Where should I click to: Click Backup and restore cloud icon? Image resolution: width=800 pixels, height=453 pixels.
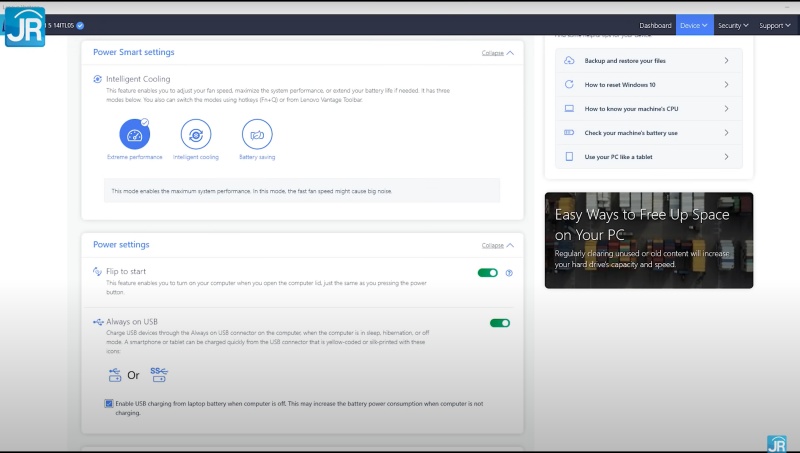(569, 60)
